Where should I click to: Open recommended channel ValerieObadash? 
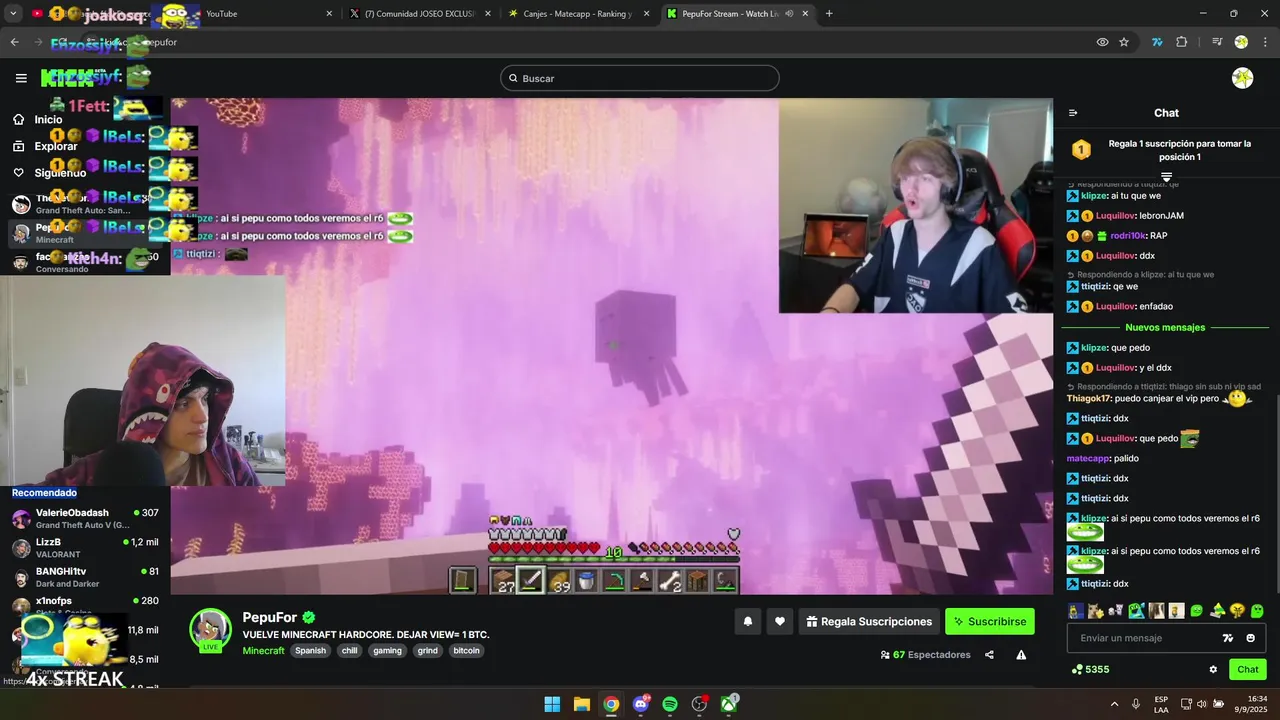[x=85, y=518]
